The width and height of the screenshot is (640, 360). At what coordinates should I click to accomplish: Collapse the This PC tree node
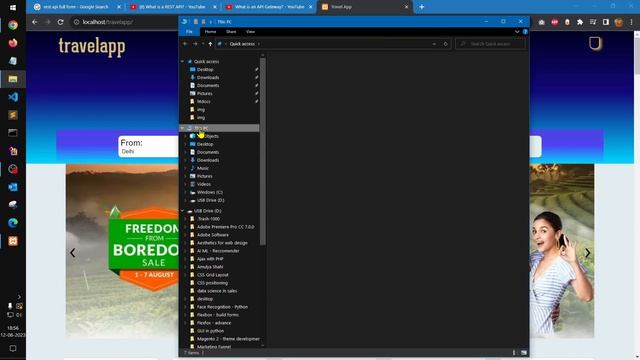(x=182, y=128)
